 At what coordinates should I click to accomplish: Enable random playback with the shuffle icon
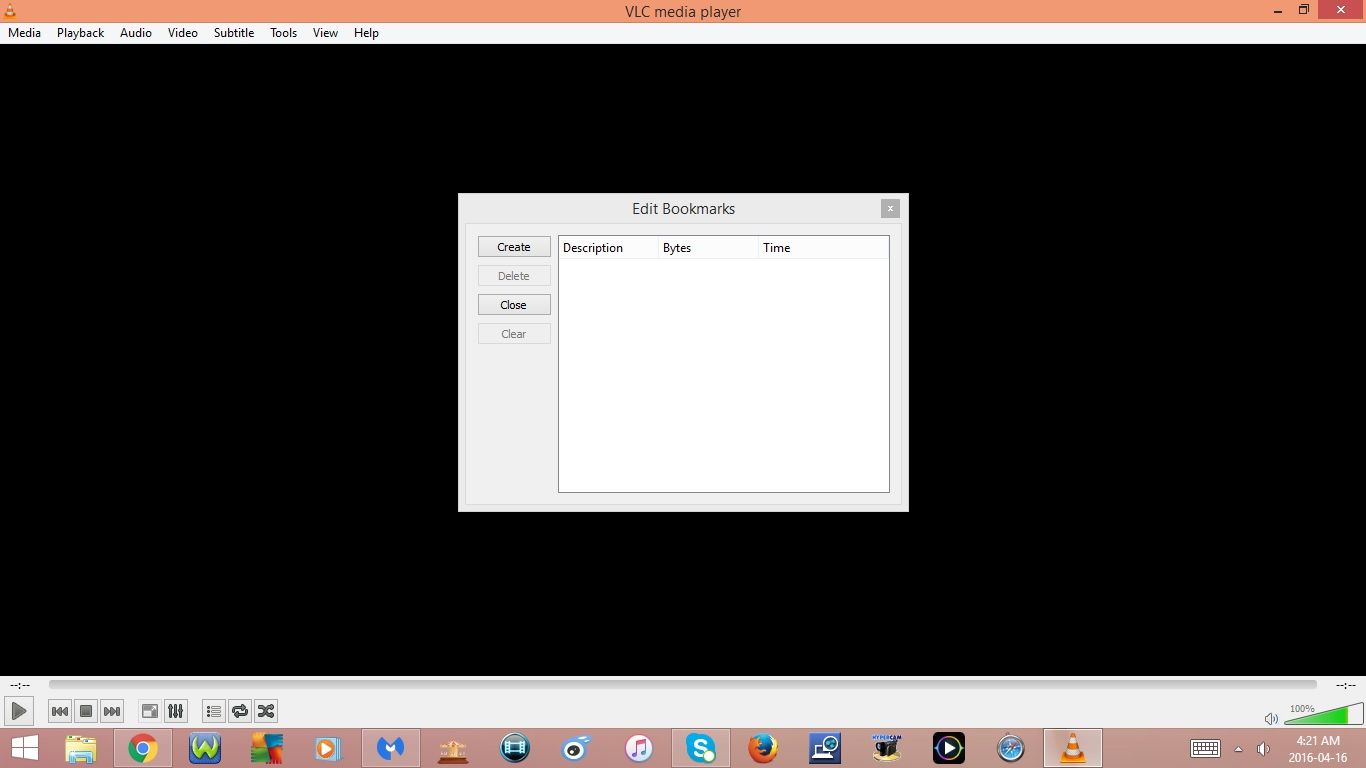tap(266, 711)
